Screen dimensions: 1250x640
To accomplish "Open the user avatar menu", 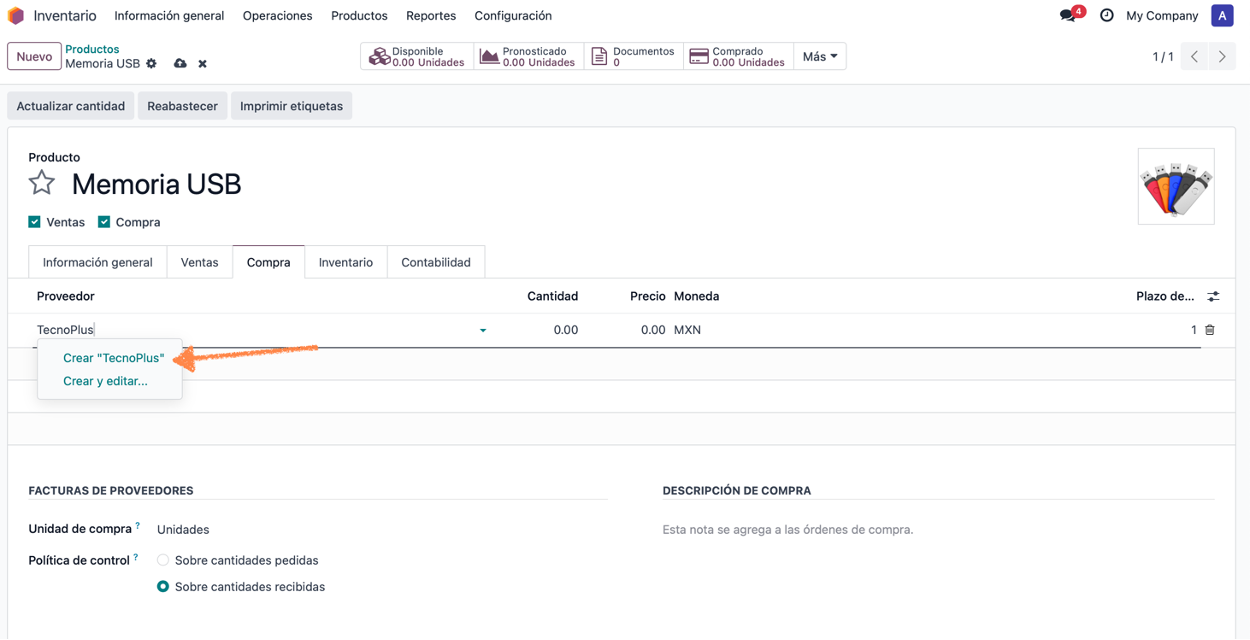I will coord(1222,16).
